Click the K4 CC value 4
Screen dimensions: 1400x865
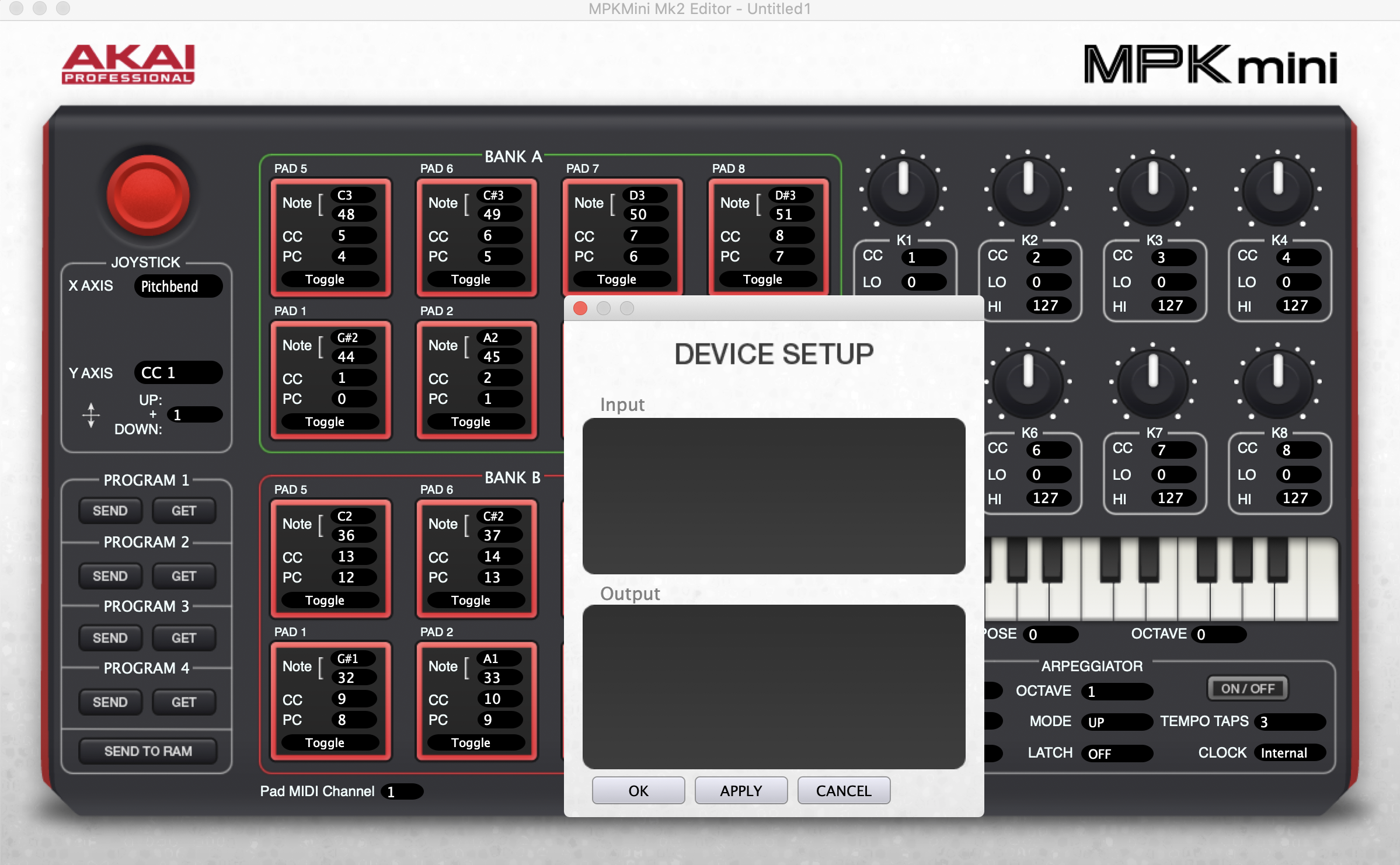tap(1298, 257)
